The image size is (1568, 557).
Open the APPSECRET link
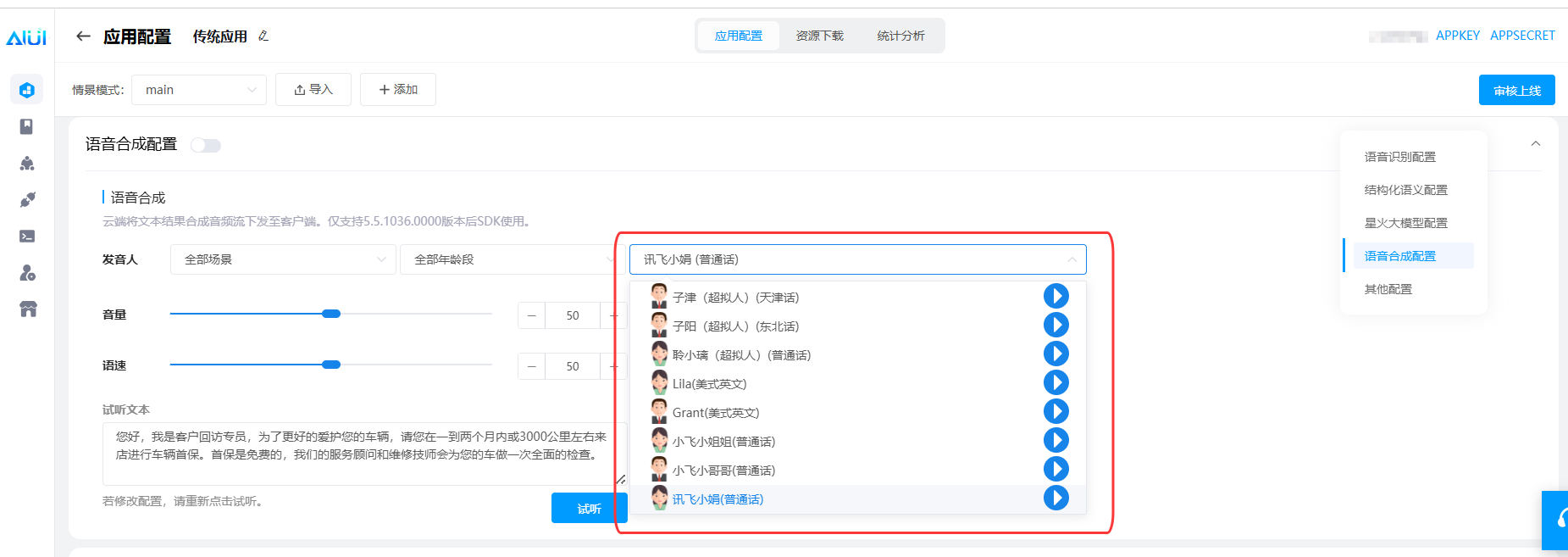[1522, 36]
